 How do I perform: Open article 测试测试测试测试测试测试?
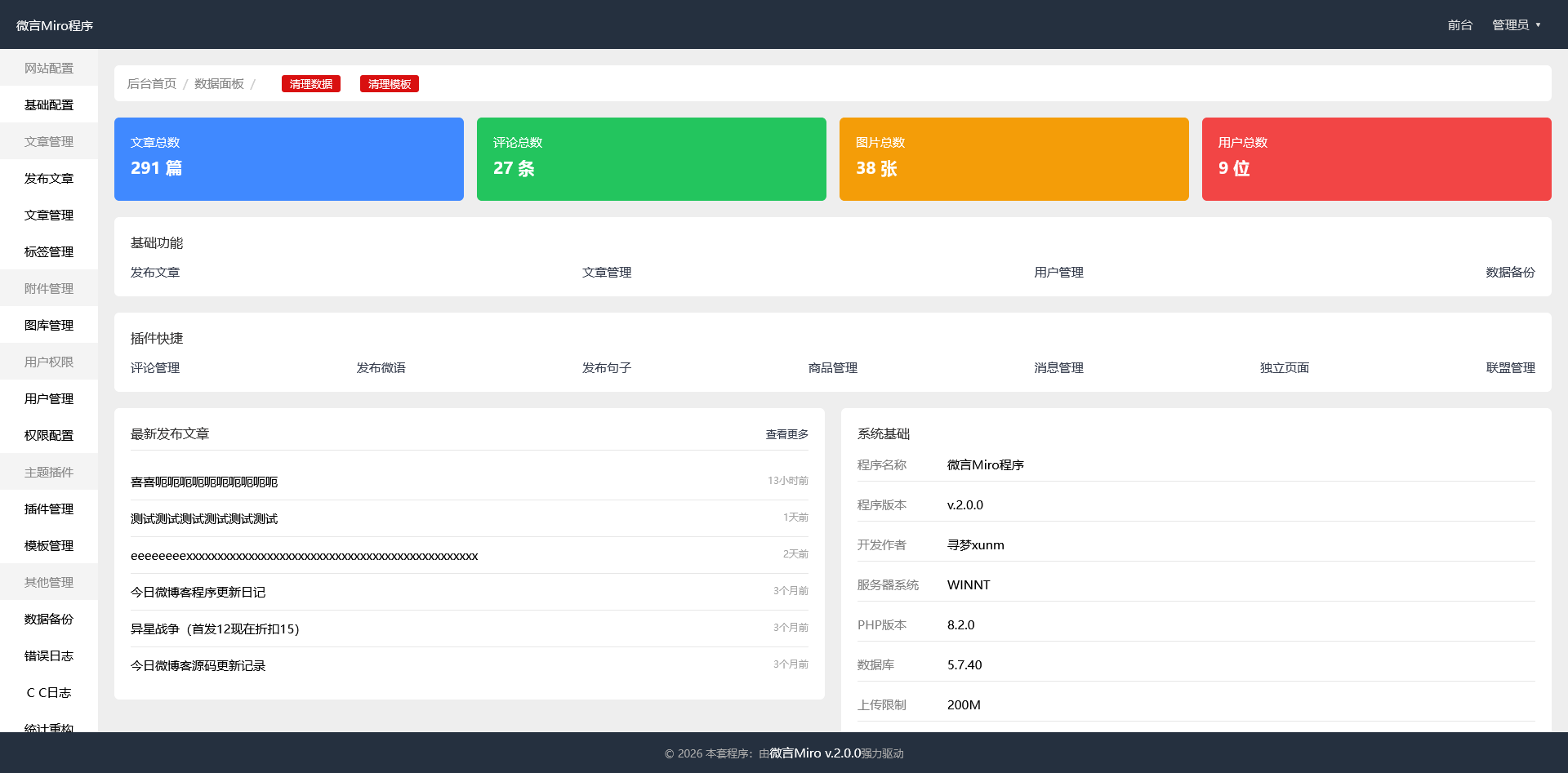point(204,518)
